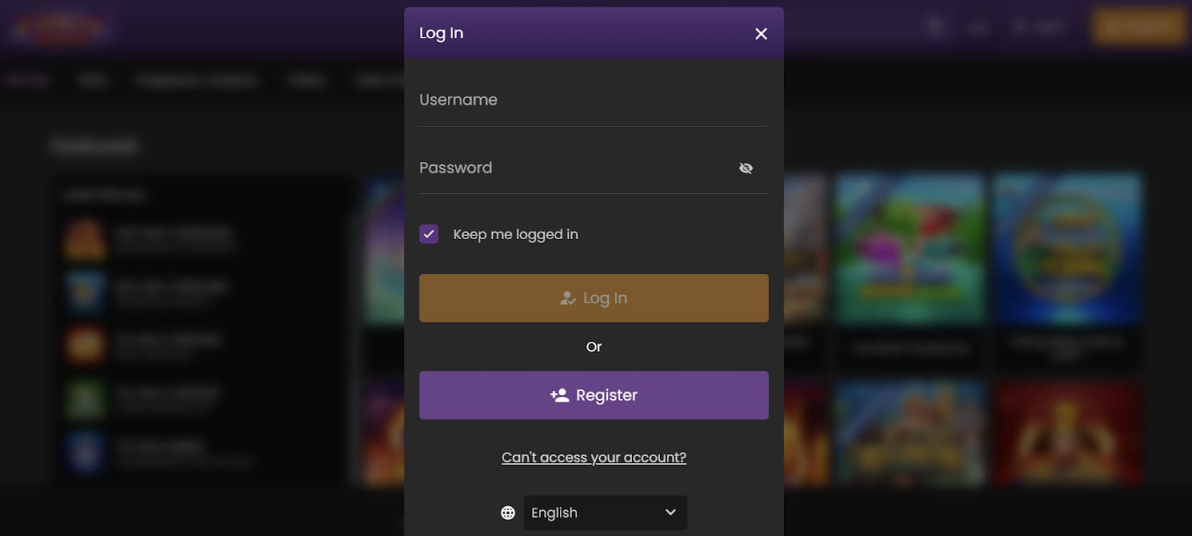
Task: Click the blurred search magnifier in the header
Action: pos(935,27)
